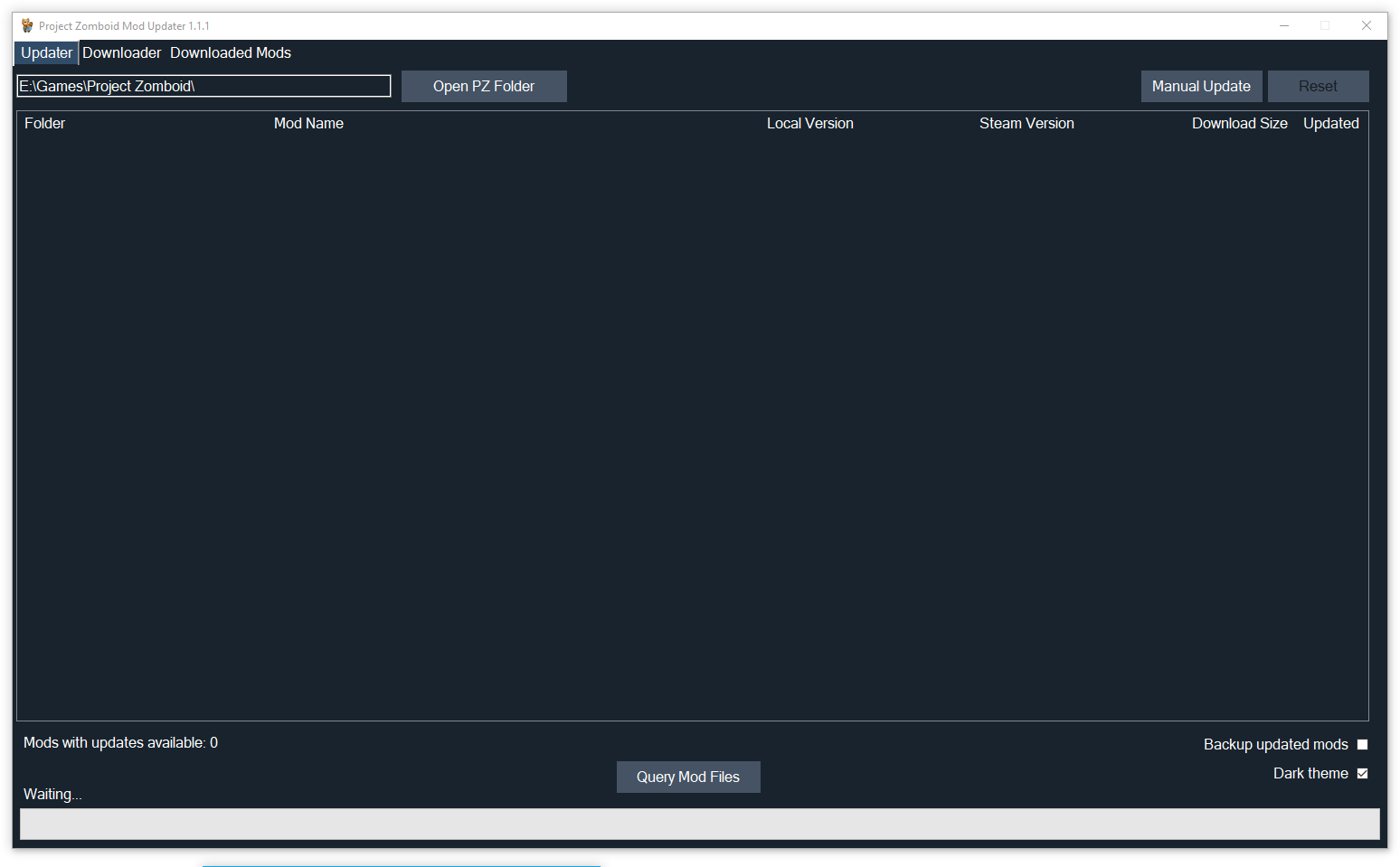Click the Project Zomboid folder path field

coord(204,86)
